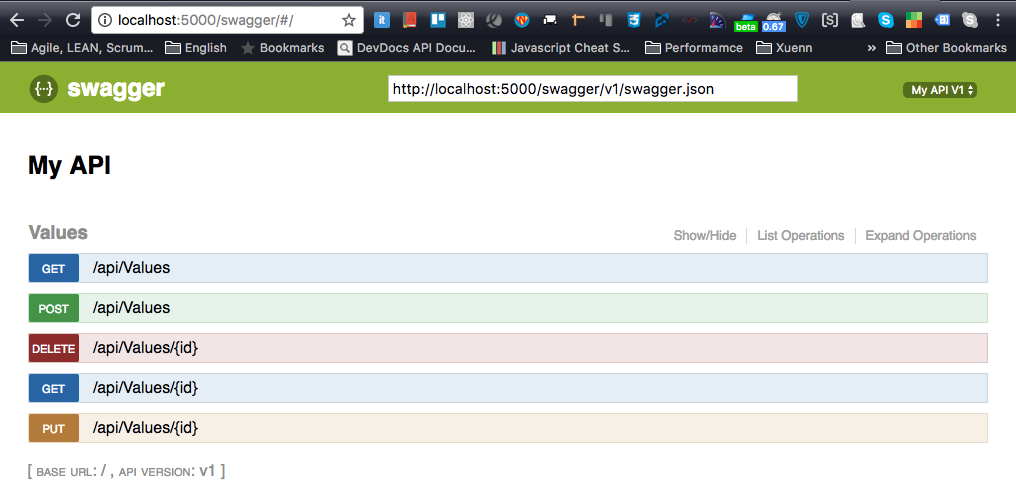Image resolution: width=1016 pixels, height=501 pixels.
Task: Click the List Operations link
Action: (x=800, y=236)
